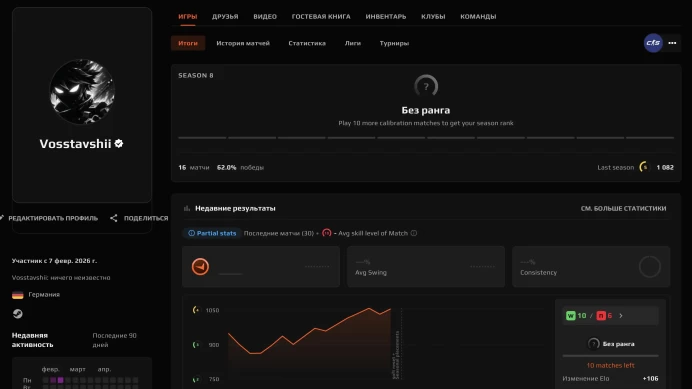Click the last season Elo 1 082
The height and width of the screenshot is (389, 692).
click(665, 167)
